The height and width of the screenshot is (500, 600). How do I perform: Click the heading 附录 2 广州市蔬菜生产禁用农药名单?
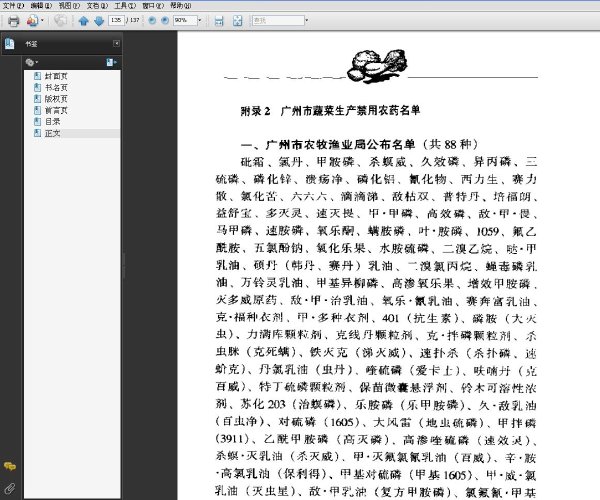pyautogui.click(x=330, y=111)
